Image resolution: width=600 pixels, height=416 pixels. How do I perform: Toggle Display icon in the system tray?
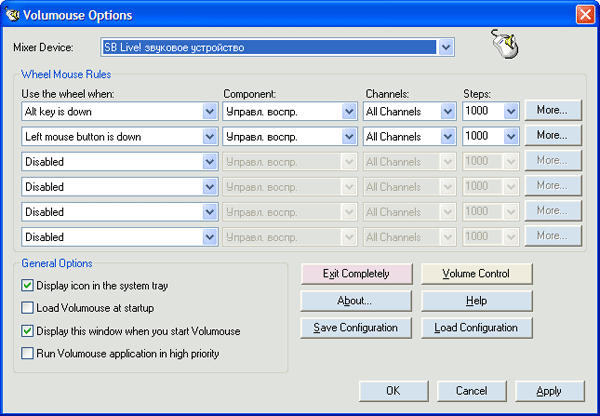tap(28, 286)
